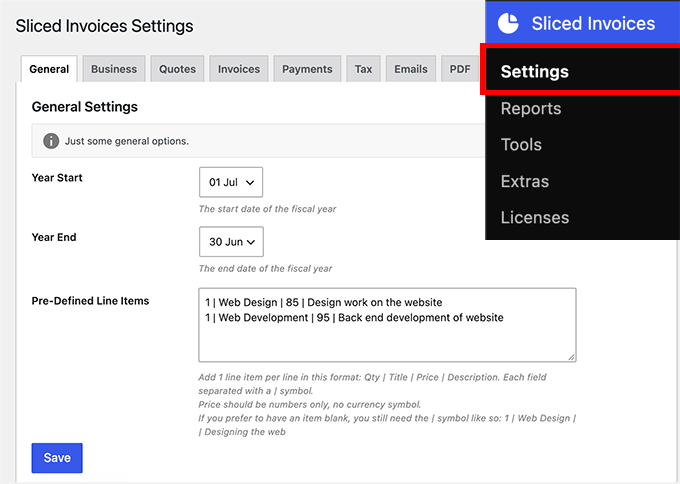Image resolution: width=680 pixels, height=484 pixels.
Task: Click 'If you prefer to have an item blank' text
Action: pyautogui.click(x=387, y=425)
